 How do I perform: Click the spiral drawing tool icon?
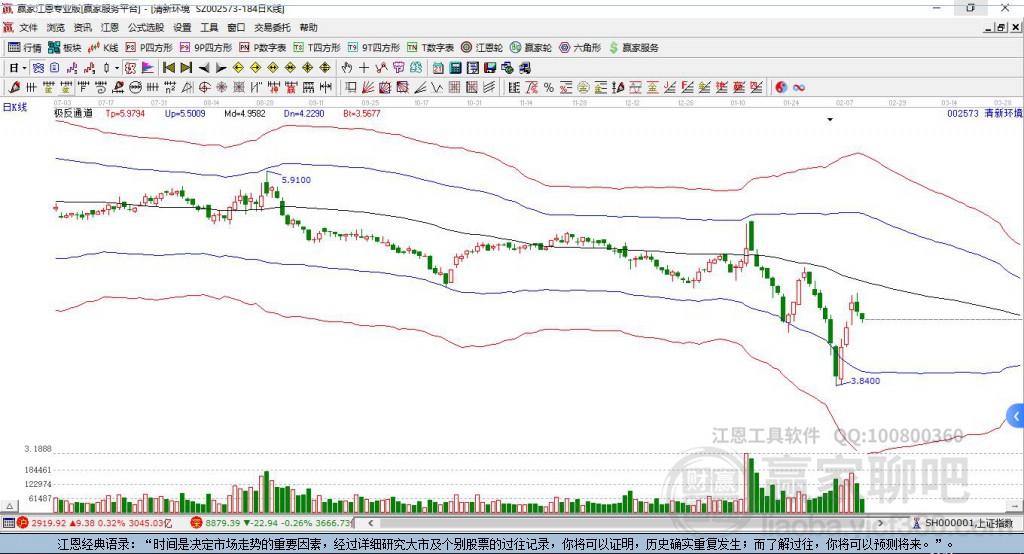click(100, 88)
